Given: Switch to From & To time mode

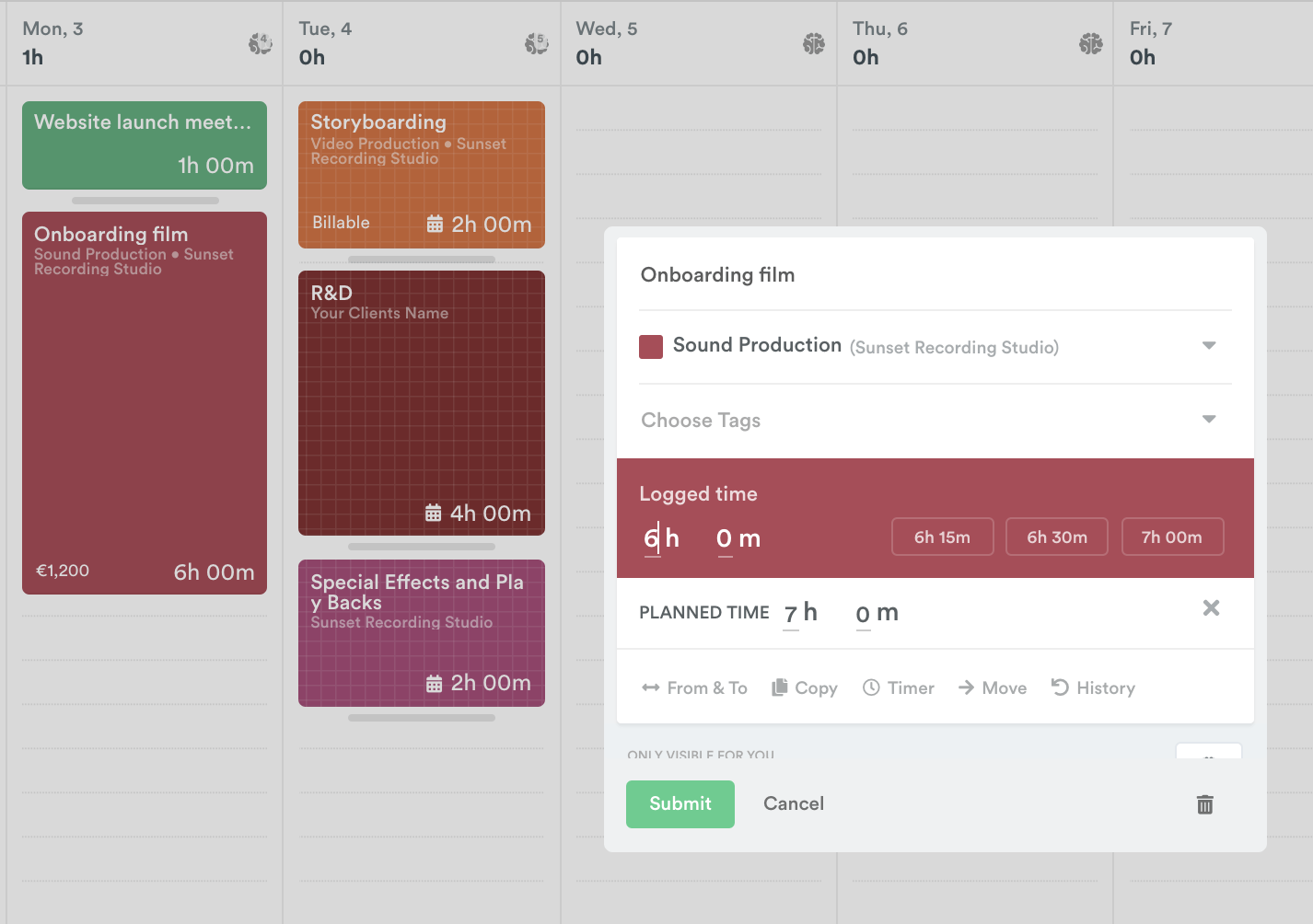Looking at the screenshot, I should point(694,687).
